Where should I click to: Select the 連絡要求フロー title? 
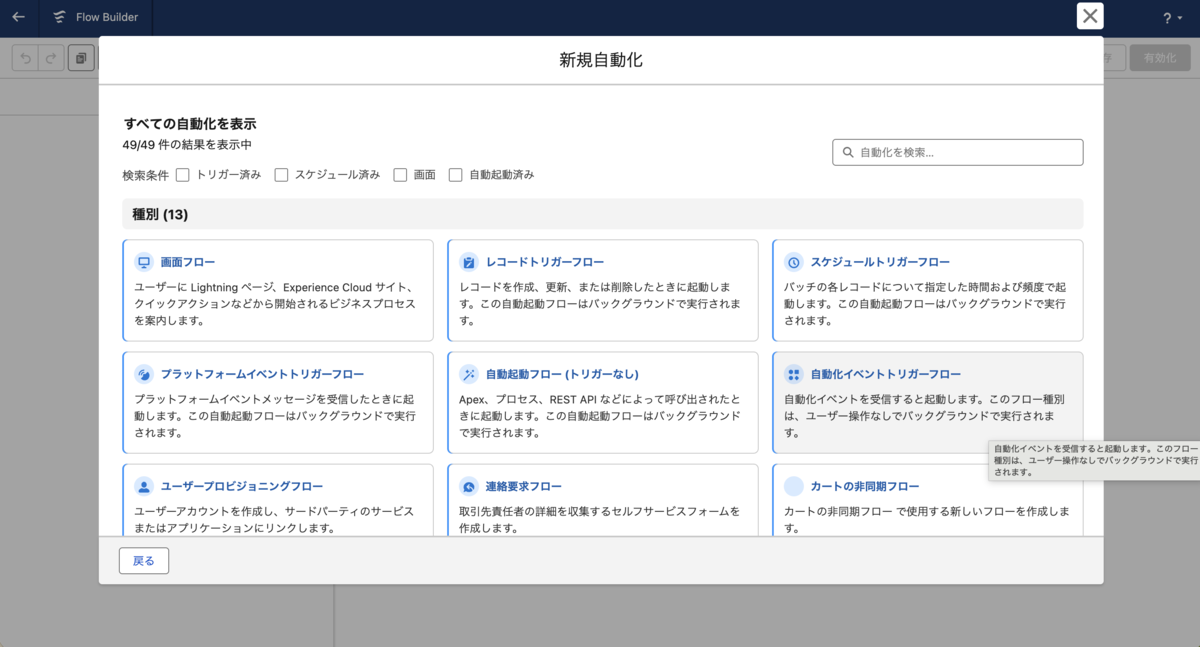point(524,486)
